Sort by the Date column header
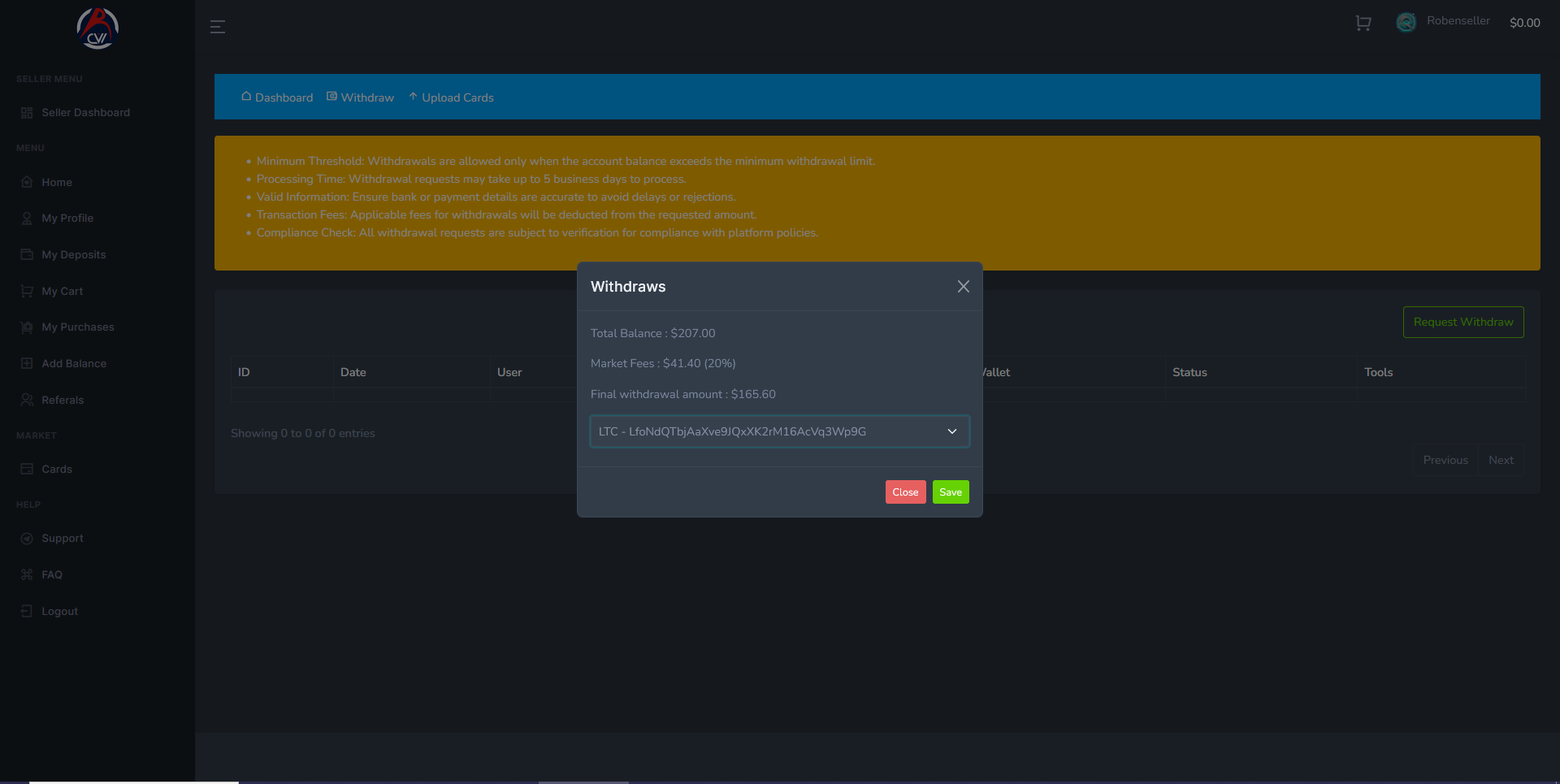The width and height of the screenshot is (1560, 784). click(x=412, y=372)
